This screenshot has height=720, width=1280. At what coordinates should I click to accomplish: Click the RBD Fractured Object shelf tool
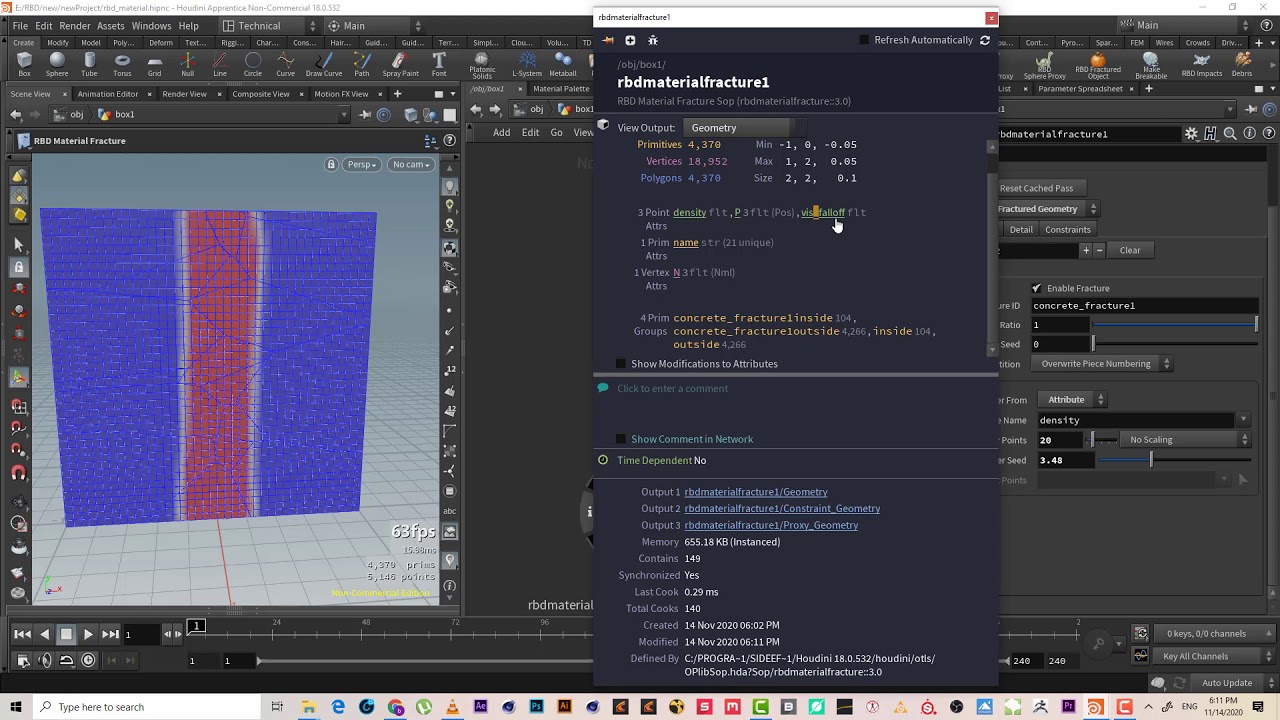coord(1098,66)
